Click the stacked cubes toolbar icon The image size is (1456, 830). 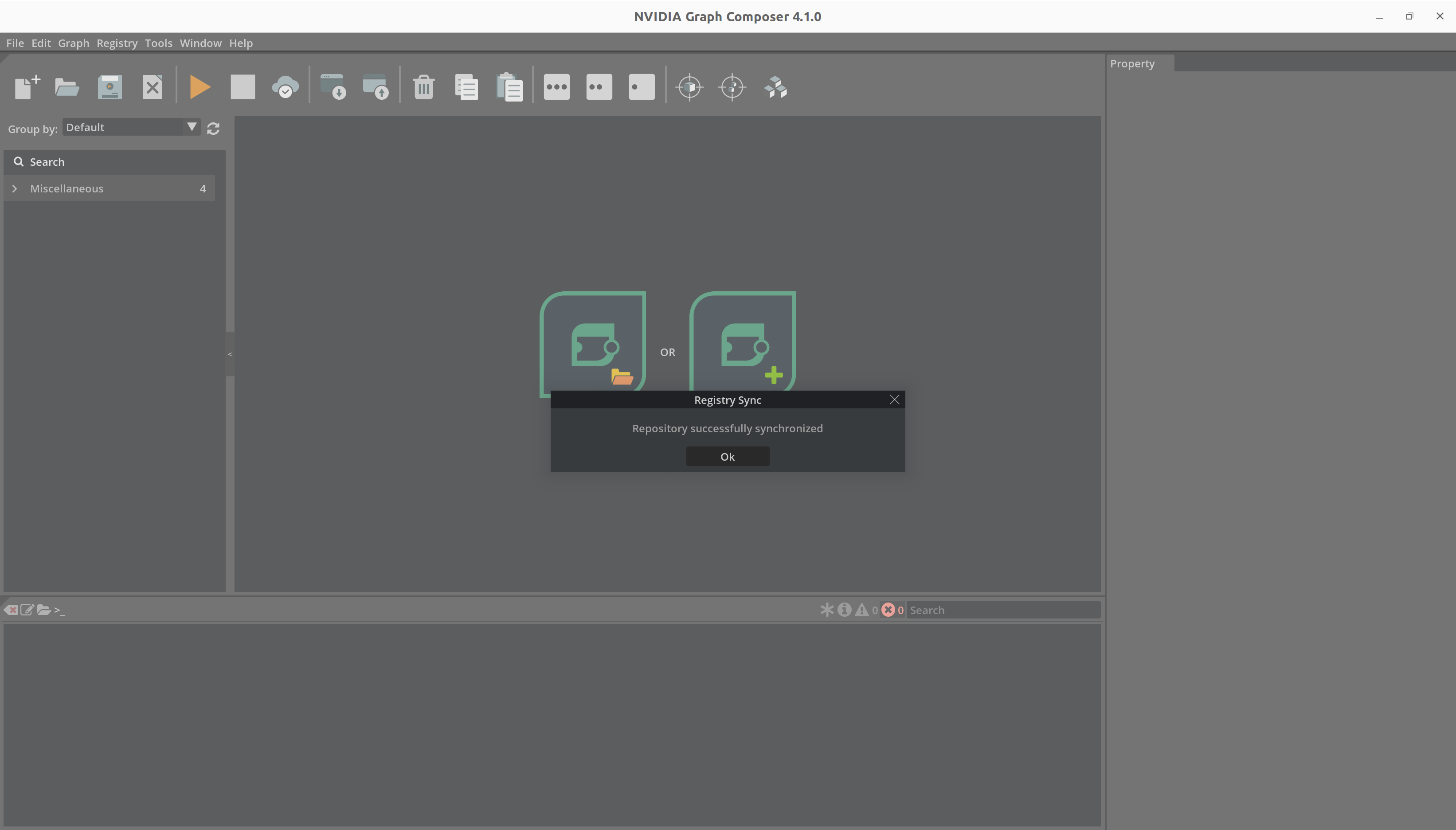pos(775,86)
